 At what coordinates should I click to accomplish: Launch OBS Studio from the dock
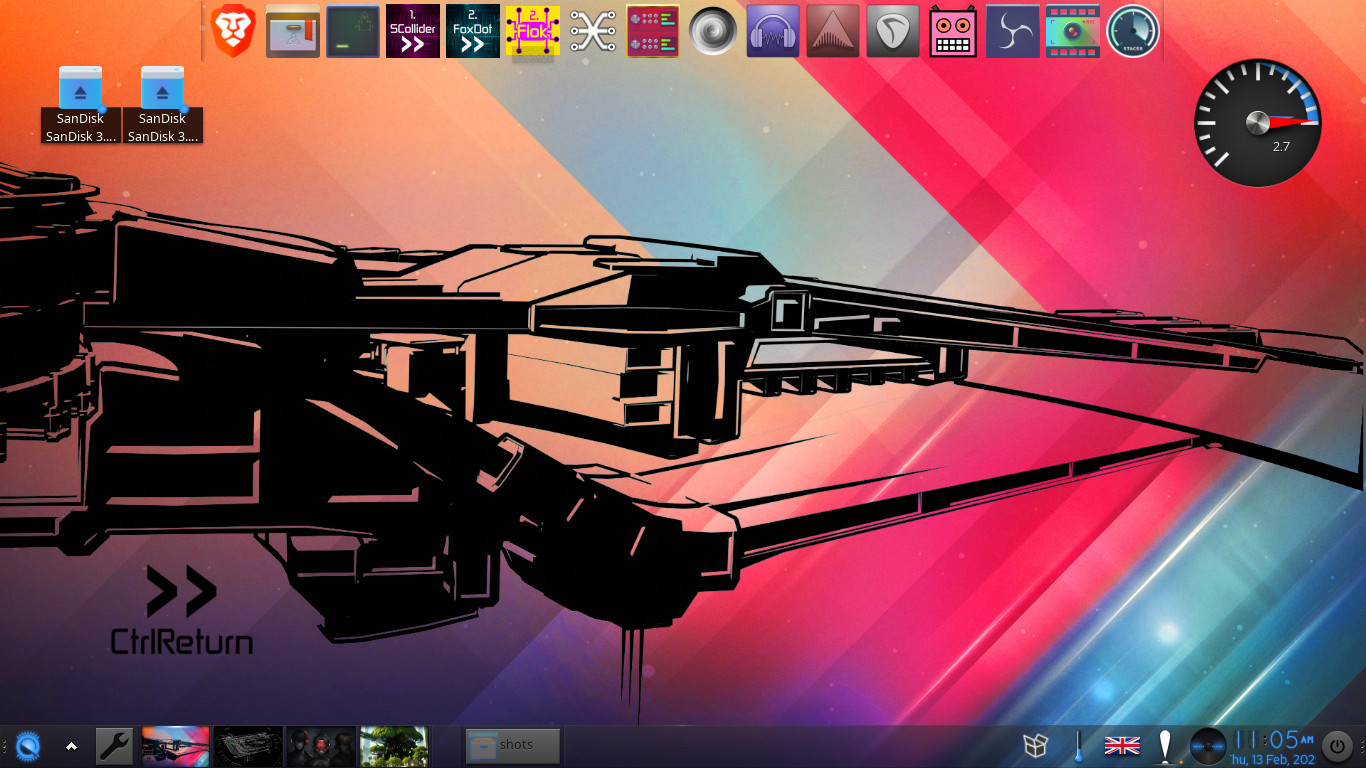1013,31
